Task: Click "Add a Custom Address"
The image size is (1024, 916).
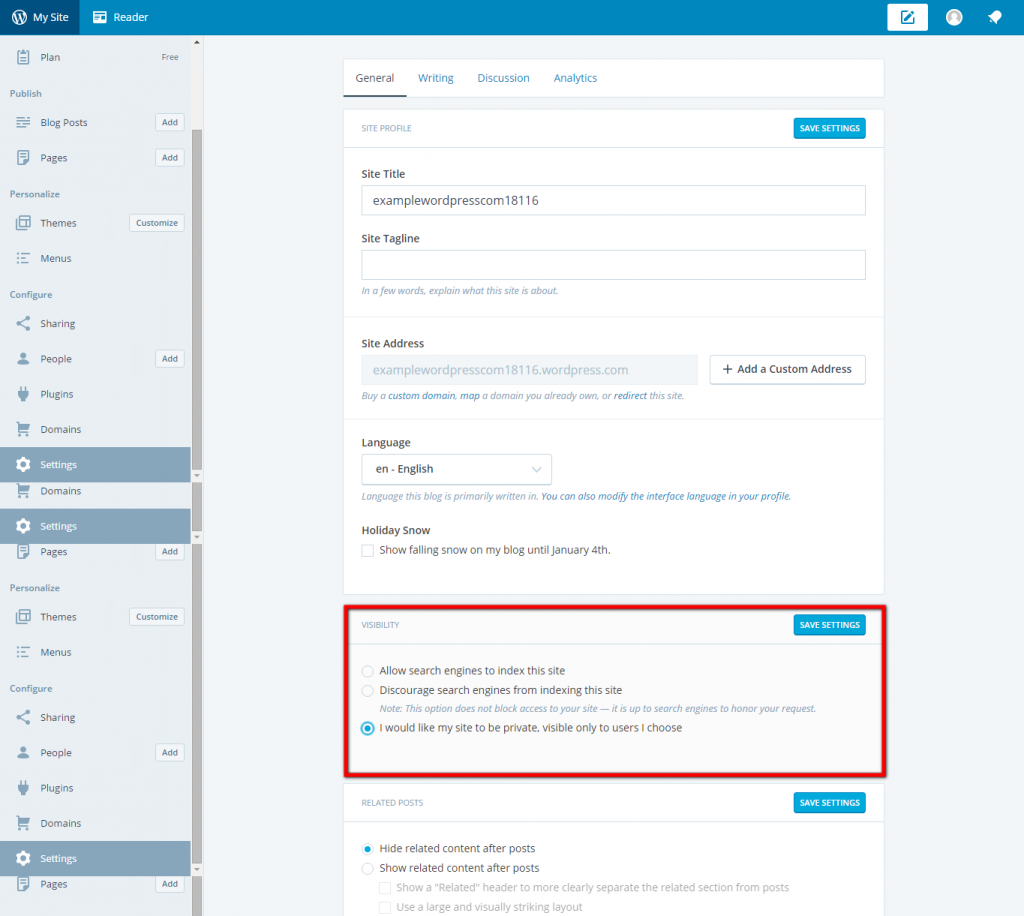Action: tap(787, 369)
